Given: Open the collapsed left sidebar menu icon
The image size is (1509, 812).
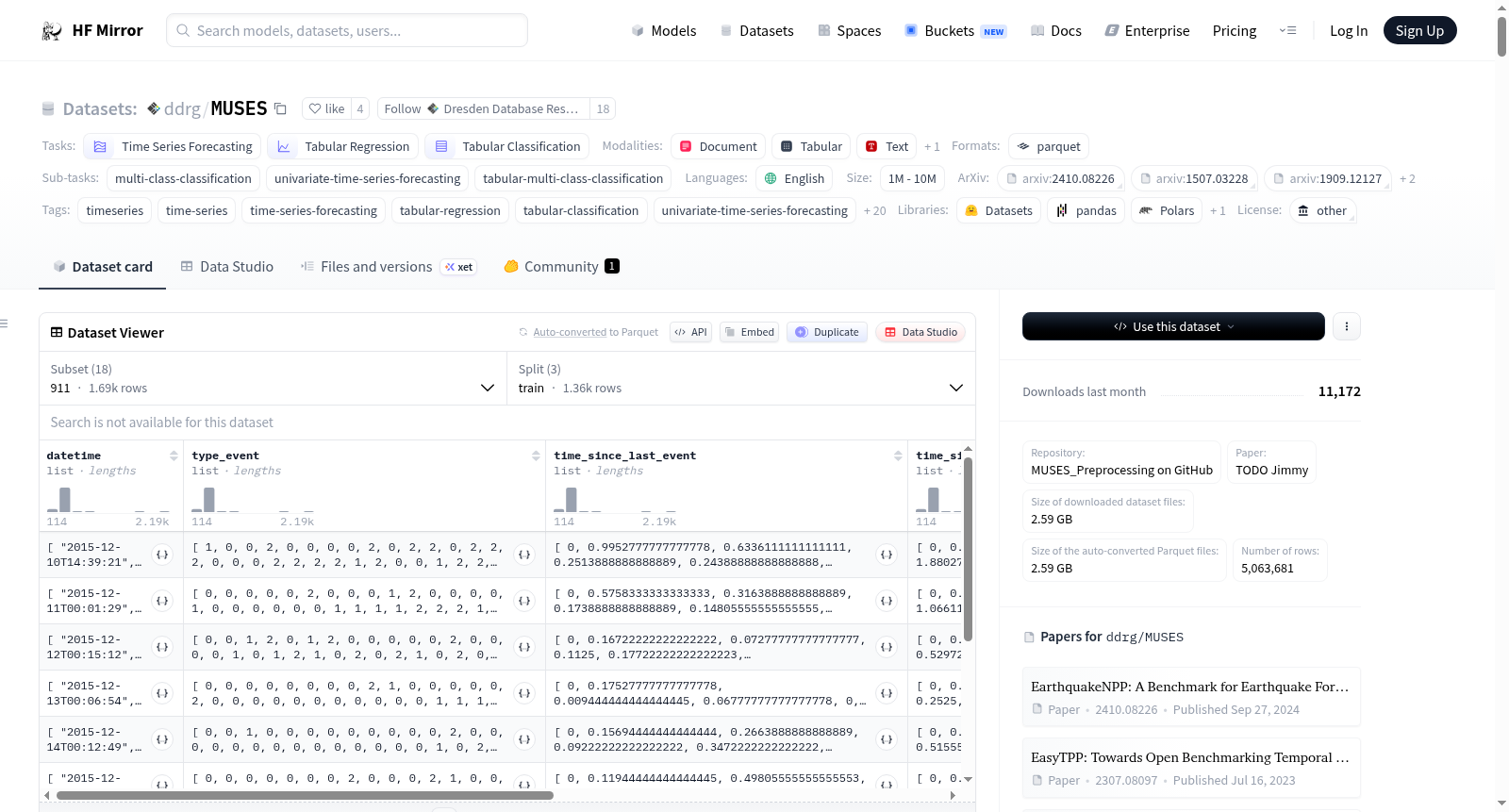Looking at the screenshot, I should tap(4, 323).
